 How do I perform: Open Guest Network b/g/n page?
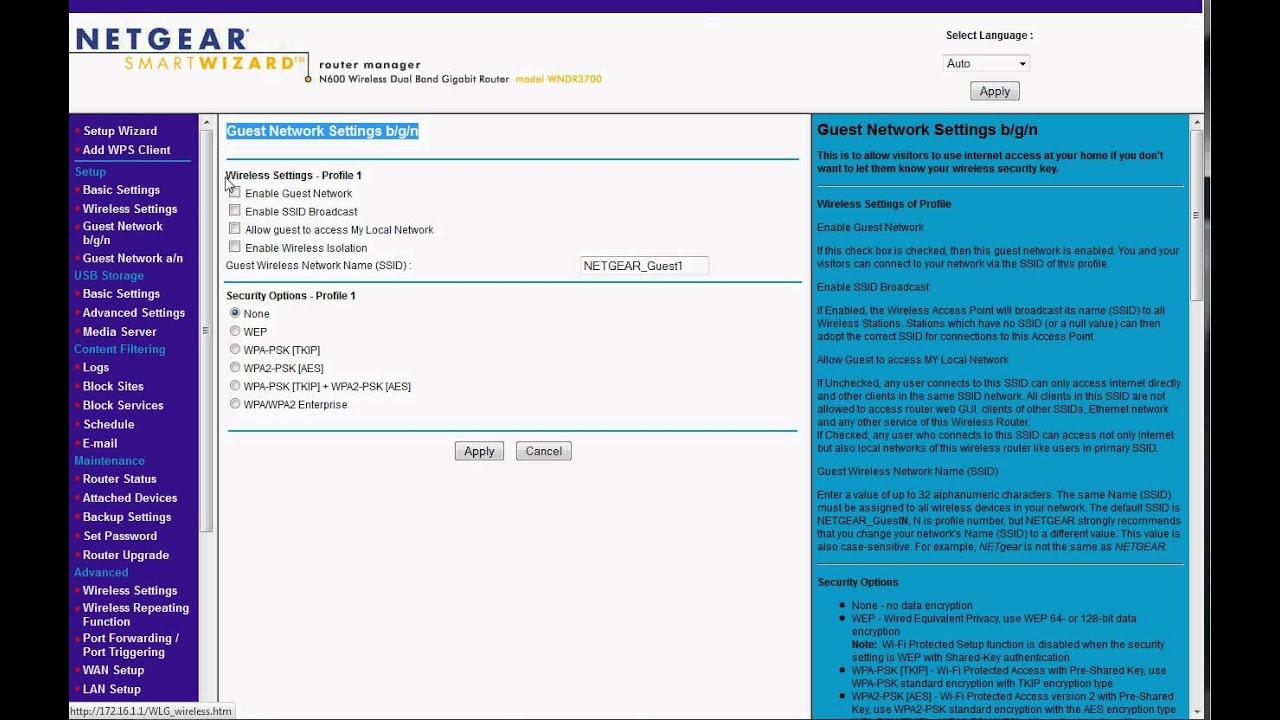[x=123, y=233]
